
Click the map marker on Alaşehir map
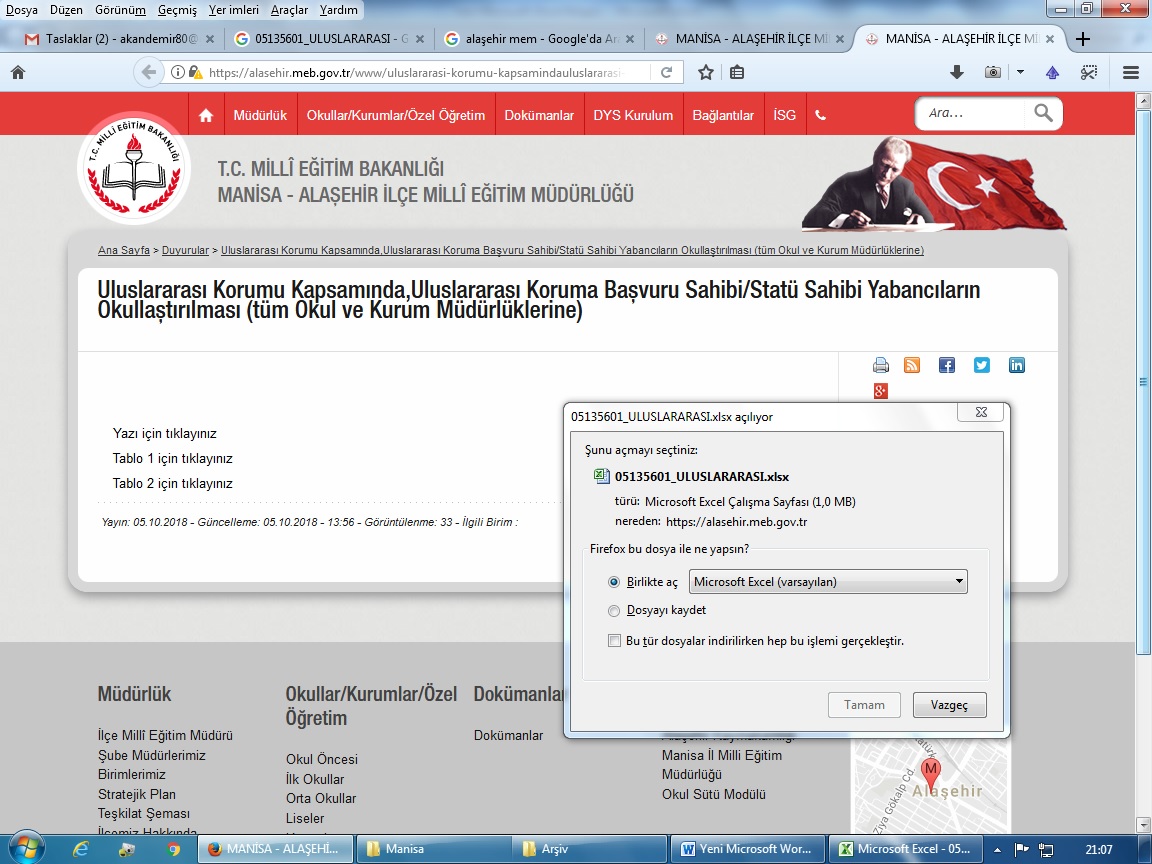click(931, 773)
